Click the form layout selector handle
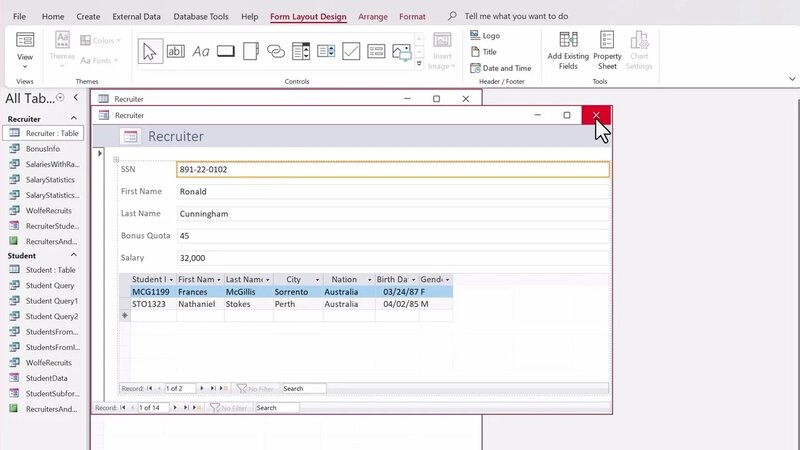Image resolution: width=800 pixels, height=450 pixels. tap(116, 160)
